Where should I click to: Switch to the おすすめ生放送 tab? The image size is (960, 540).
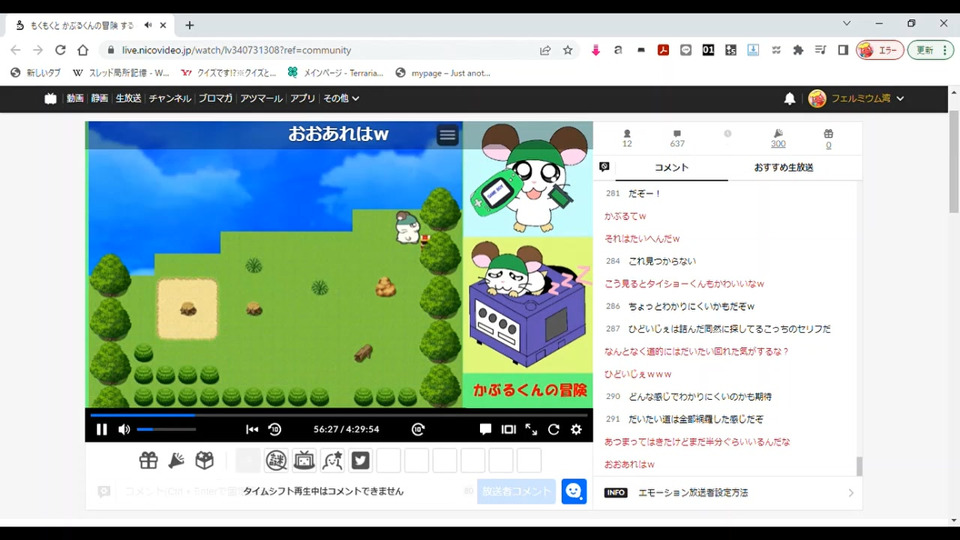(784, 167)
